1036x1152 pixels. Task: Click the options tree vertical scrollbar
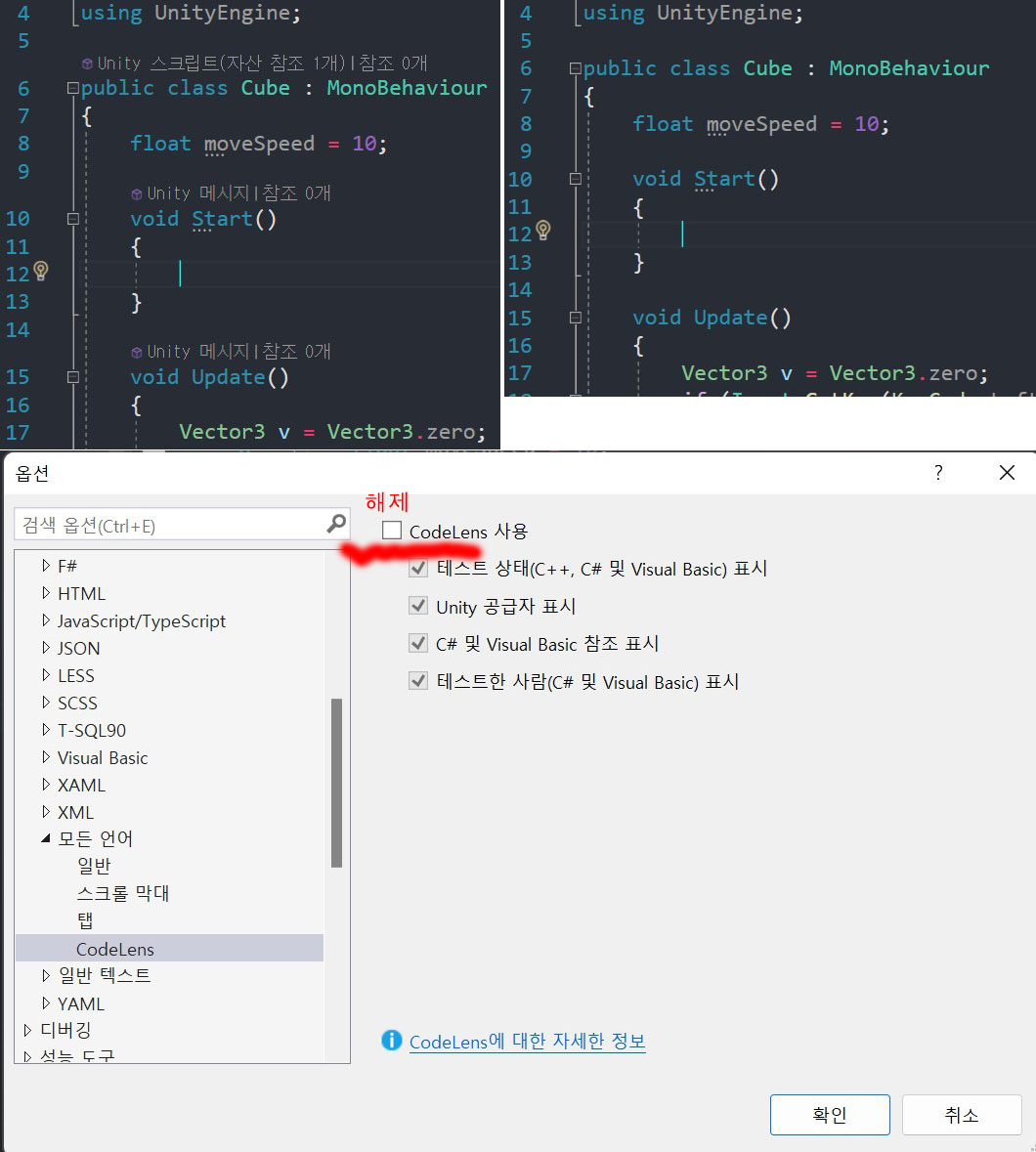(336, 784)
